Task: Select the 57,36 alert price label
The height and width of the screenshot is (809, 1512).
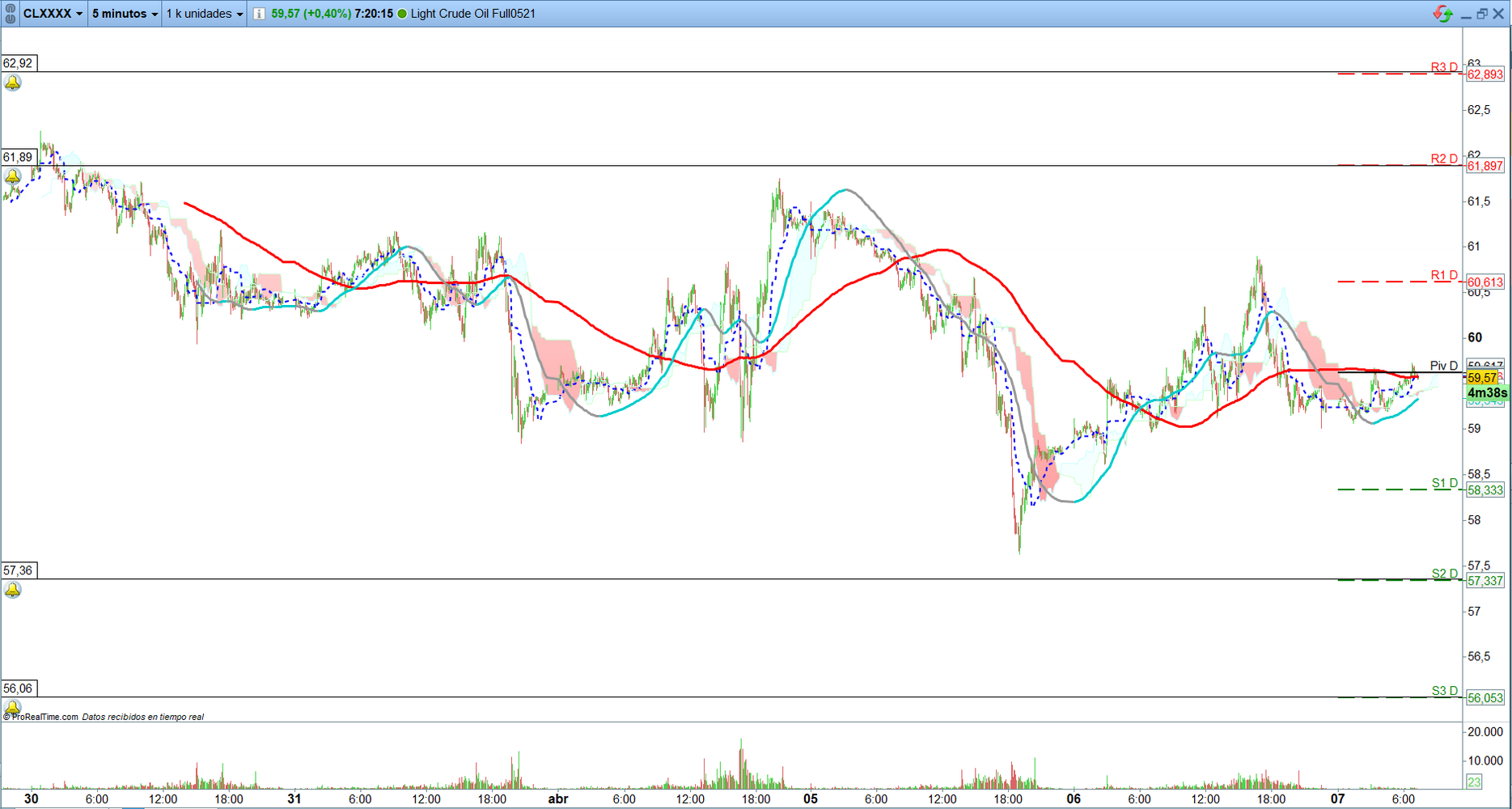Action: coord(19,570)
